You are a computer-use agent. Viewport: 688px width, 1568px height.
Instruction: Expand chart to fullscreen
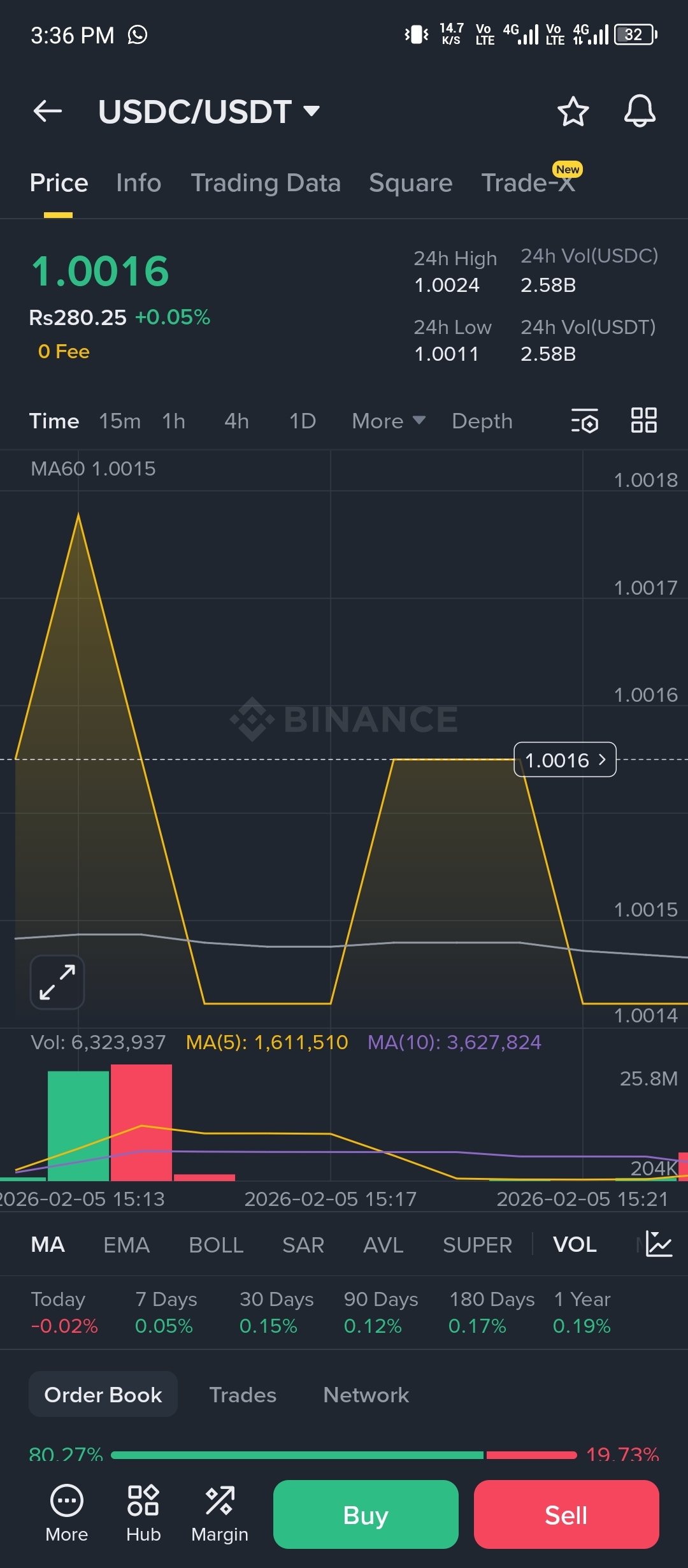coord(57,982)
